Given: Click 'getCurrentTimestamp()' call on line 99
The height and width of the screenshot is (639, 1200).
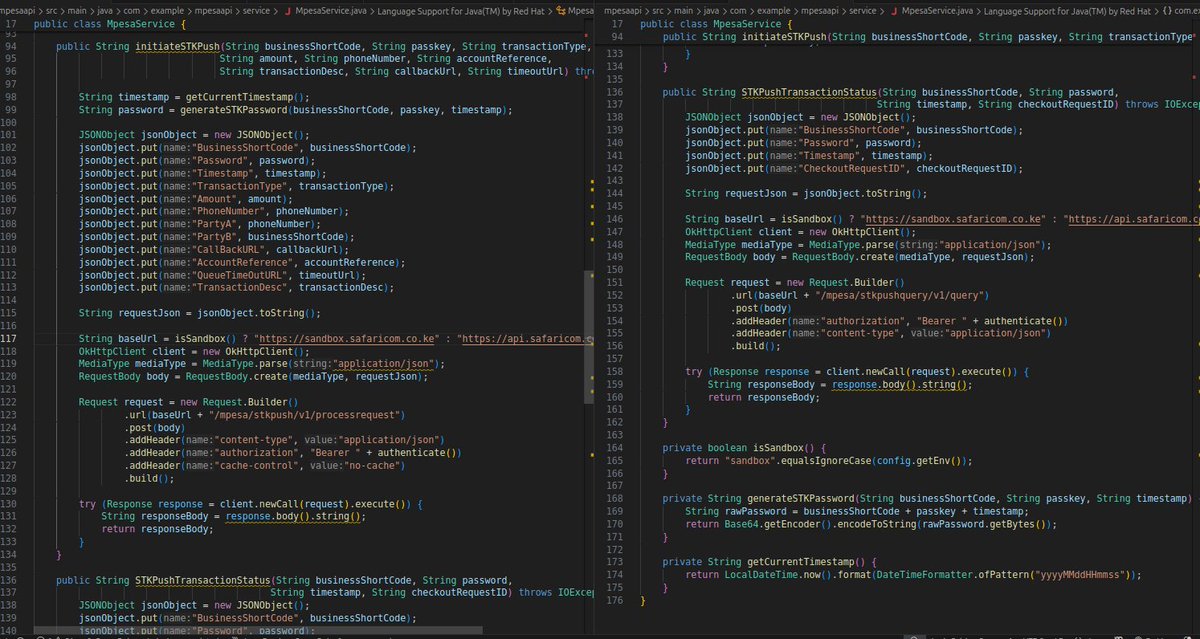Looking at the screenshot, I should pyautogui.click(x=245, y=97).
